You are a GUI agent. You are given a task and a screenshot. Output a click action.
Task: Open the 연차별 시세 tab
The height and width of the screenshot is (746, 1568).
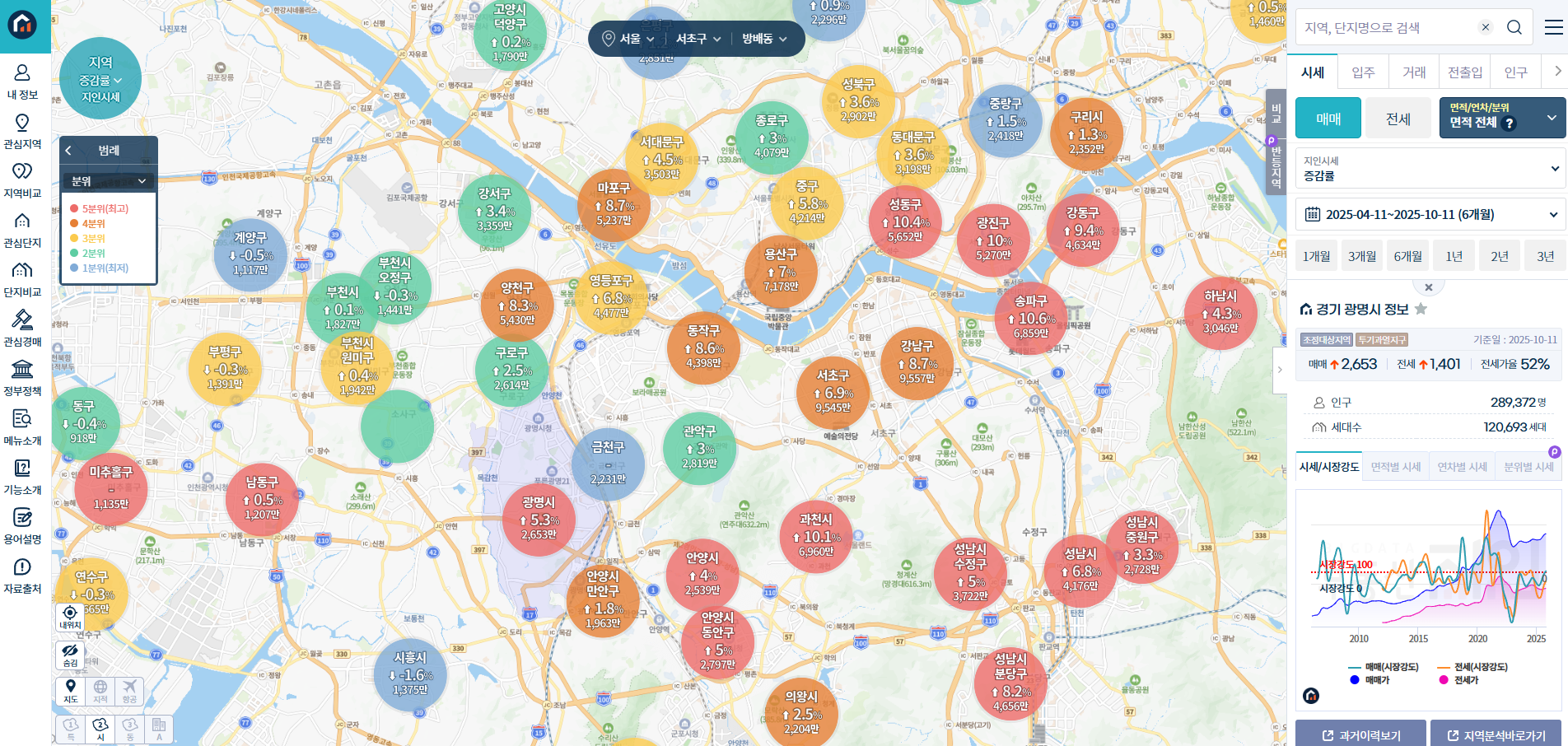pos(1463,467)
